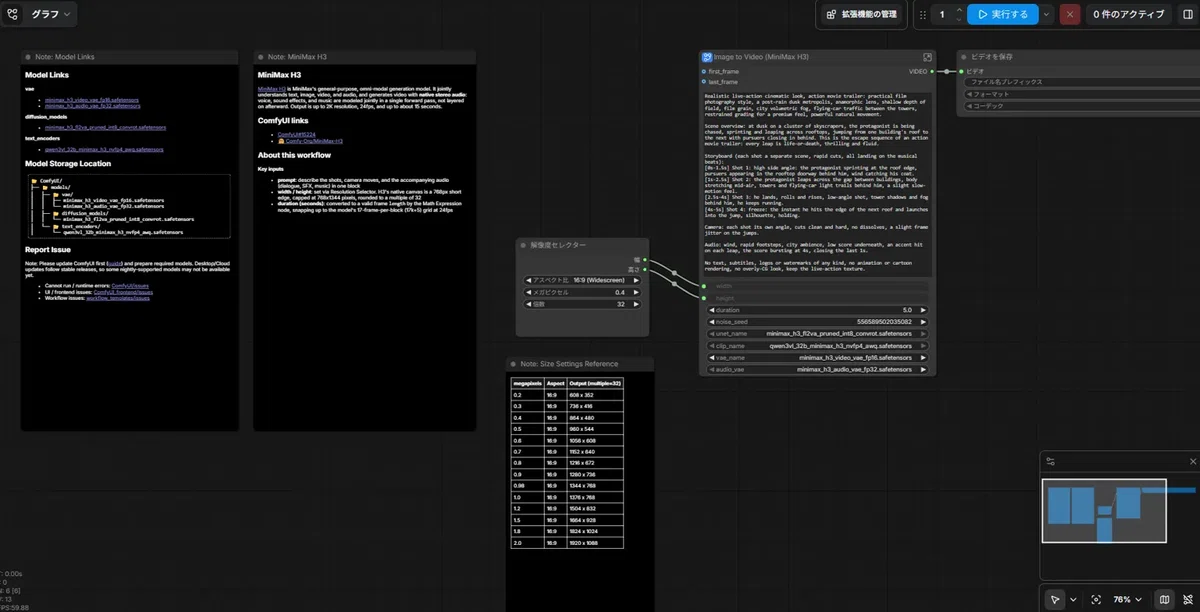The image size is (1200, 612).
Task: Open minimap settings sliders icon
Action: (x=1051, y=461)
